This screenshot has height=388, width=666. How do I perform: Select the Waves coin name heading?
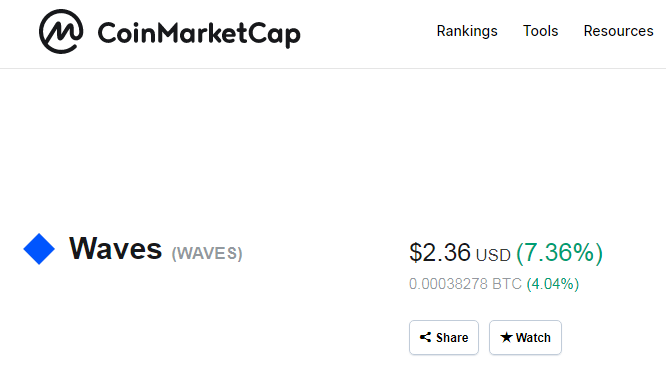pos(116,249)
